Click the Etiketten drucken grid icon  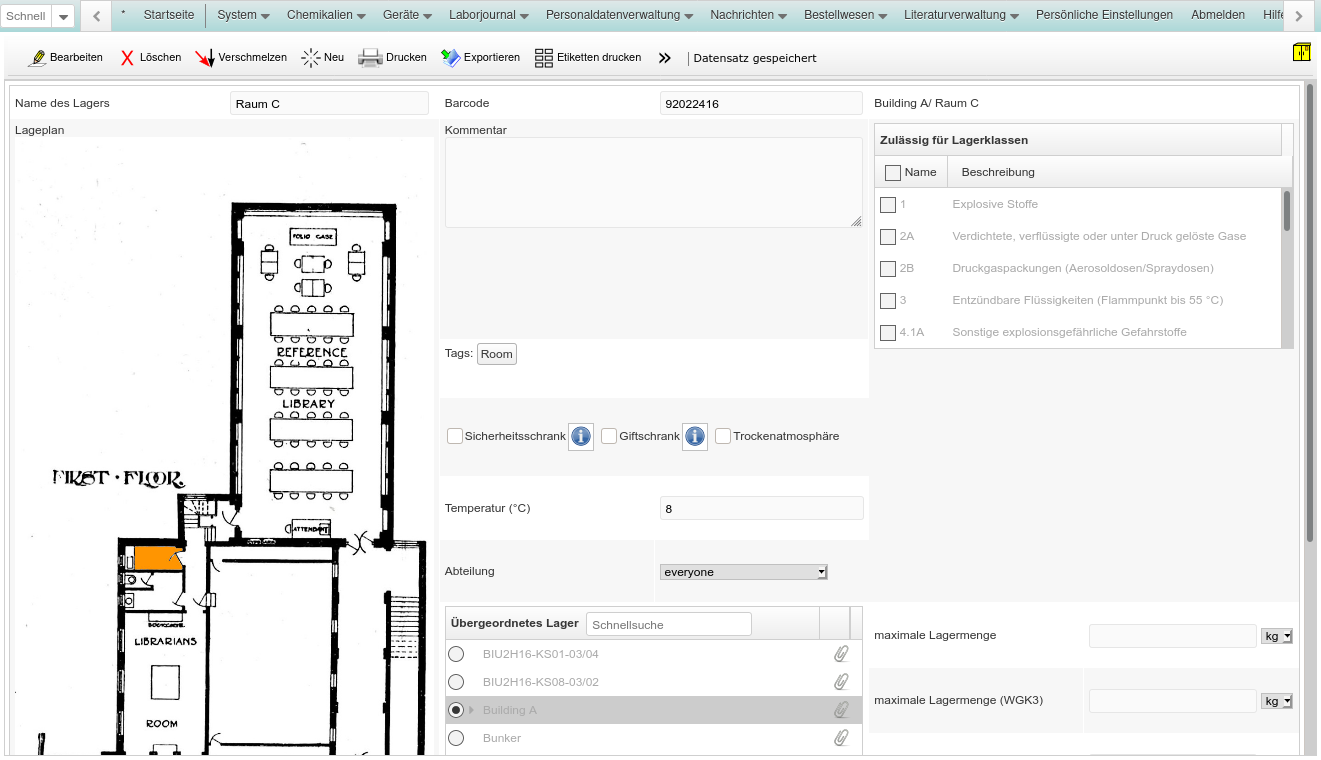tap(544, 58)
